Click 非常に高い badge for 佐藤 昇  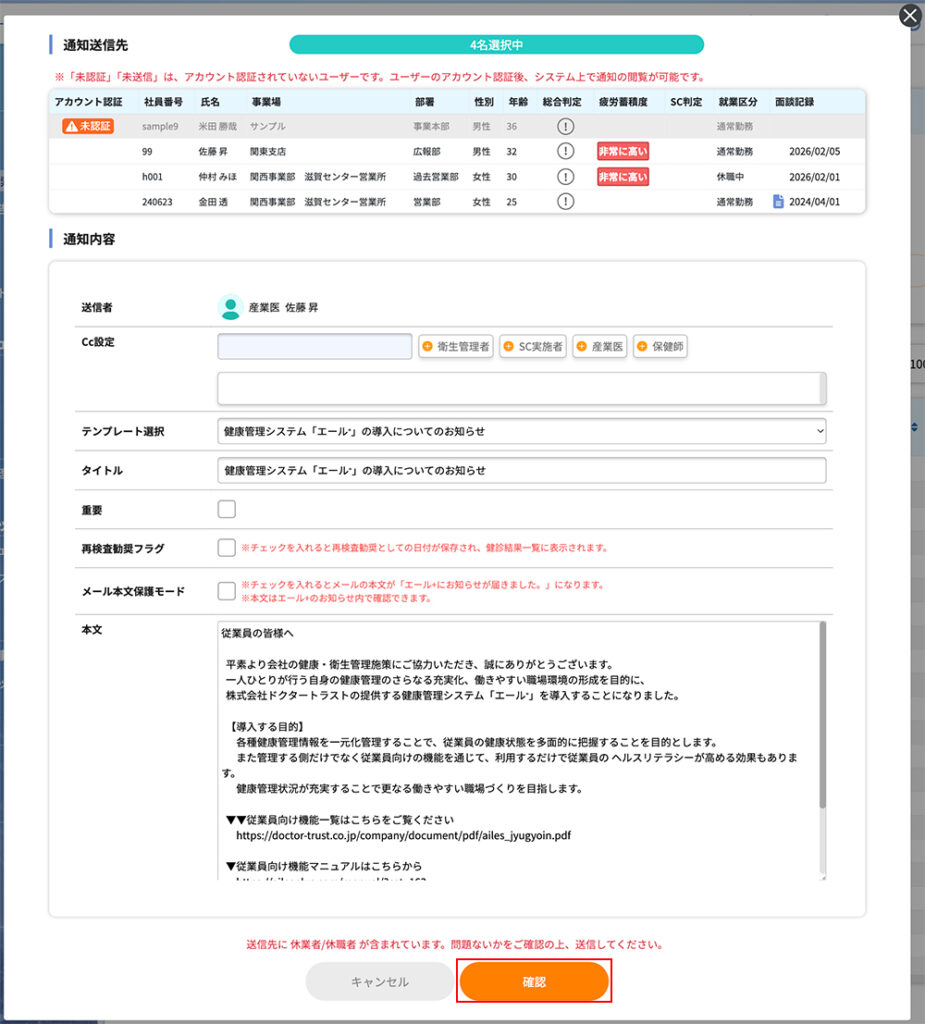(x=622, y=152)
